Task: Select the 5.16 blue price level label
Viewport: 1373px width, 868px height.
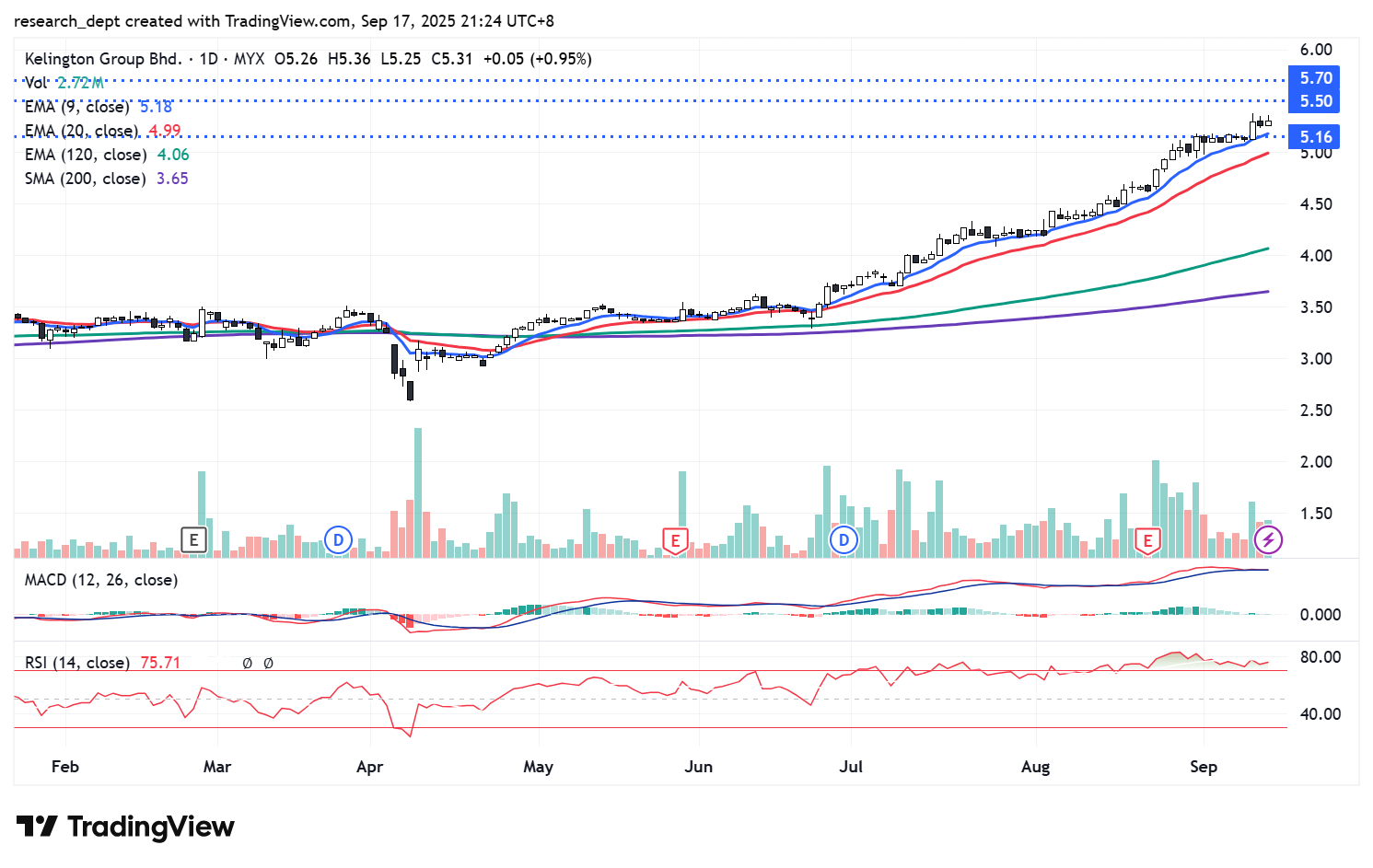Action: [x=1314, y=137]
